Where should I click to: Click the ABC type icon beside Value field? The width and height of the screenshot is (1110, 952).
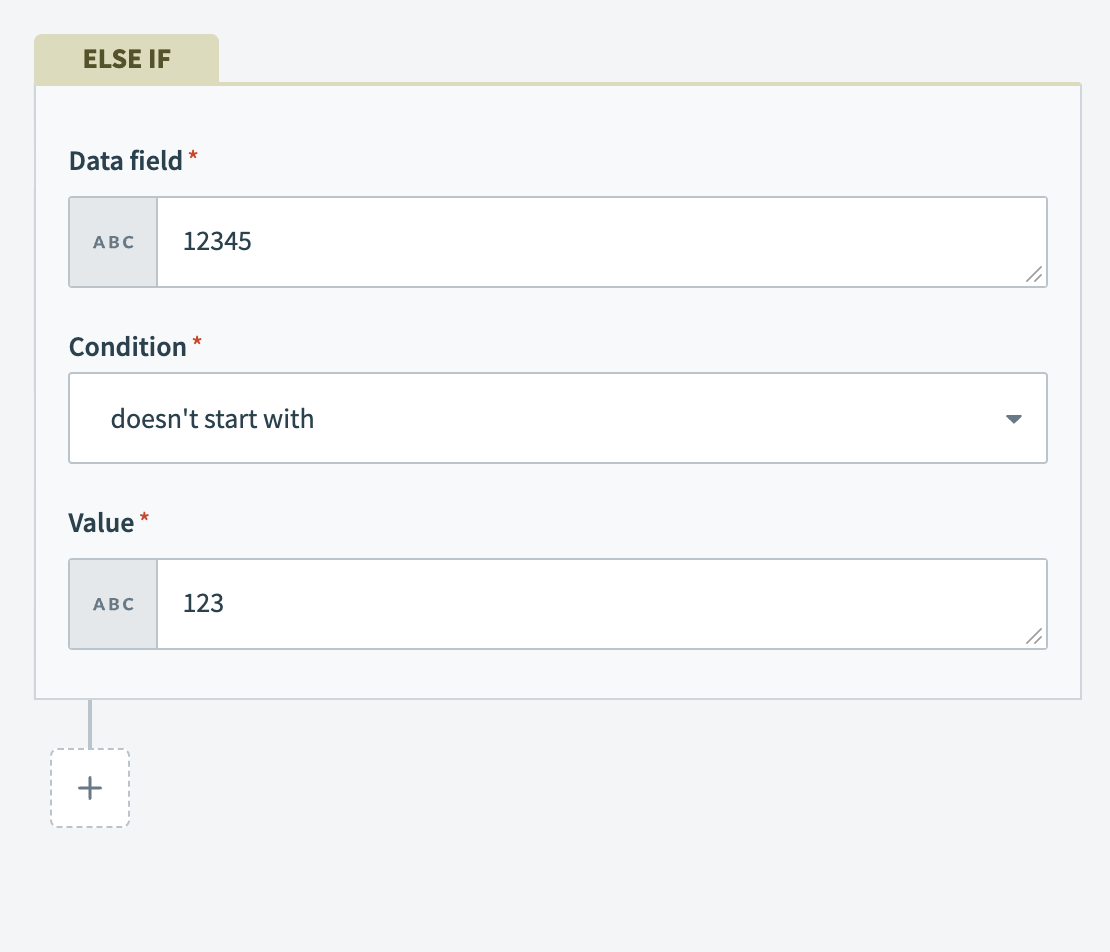tap(113, 603)
